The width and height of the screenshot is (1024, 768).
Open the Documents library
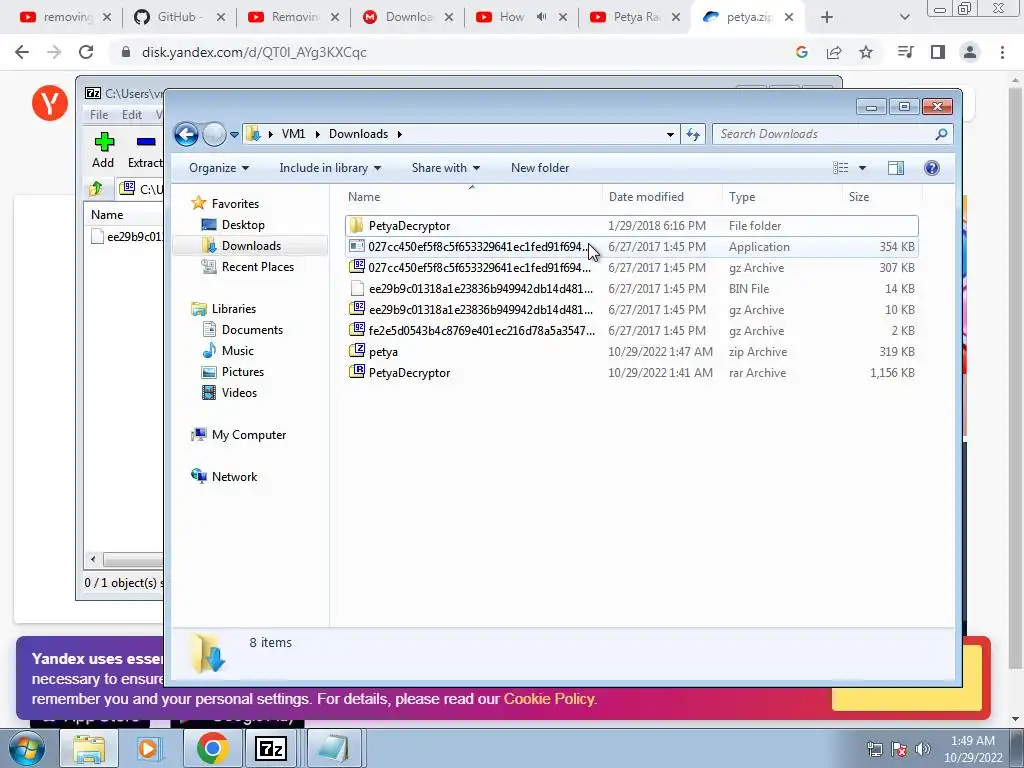click(252, 330)
